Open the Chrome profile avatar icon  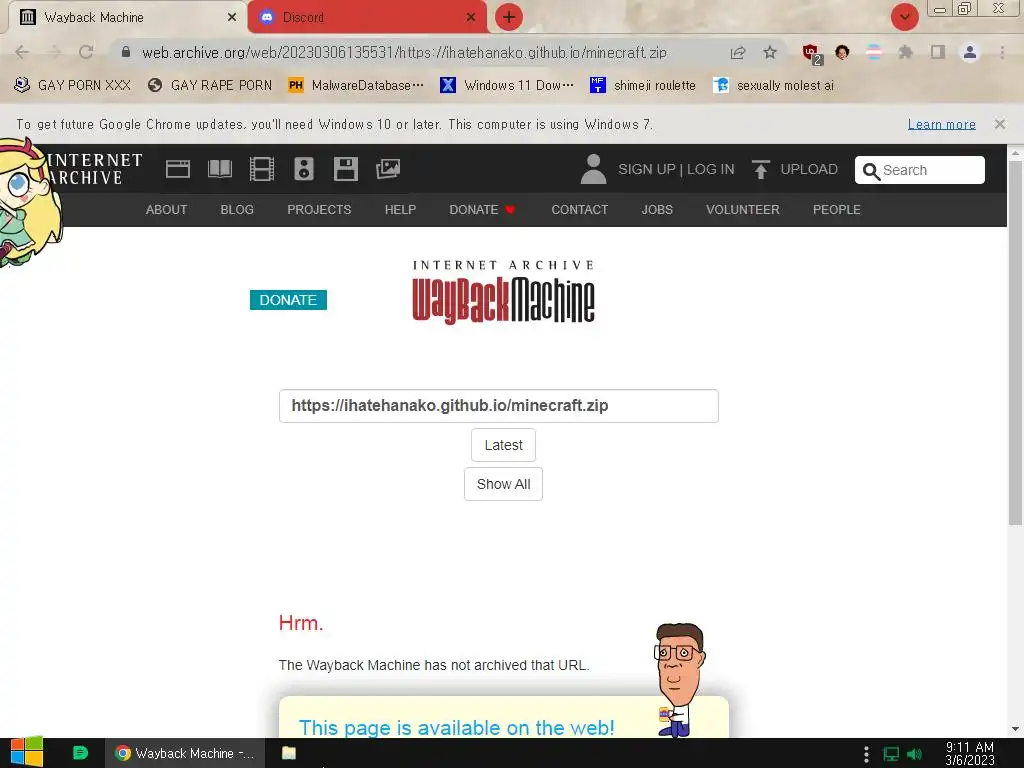click(x=970, y=52)
